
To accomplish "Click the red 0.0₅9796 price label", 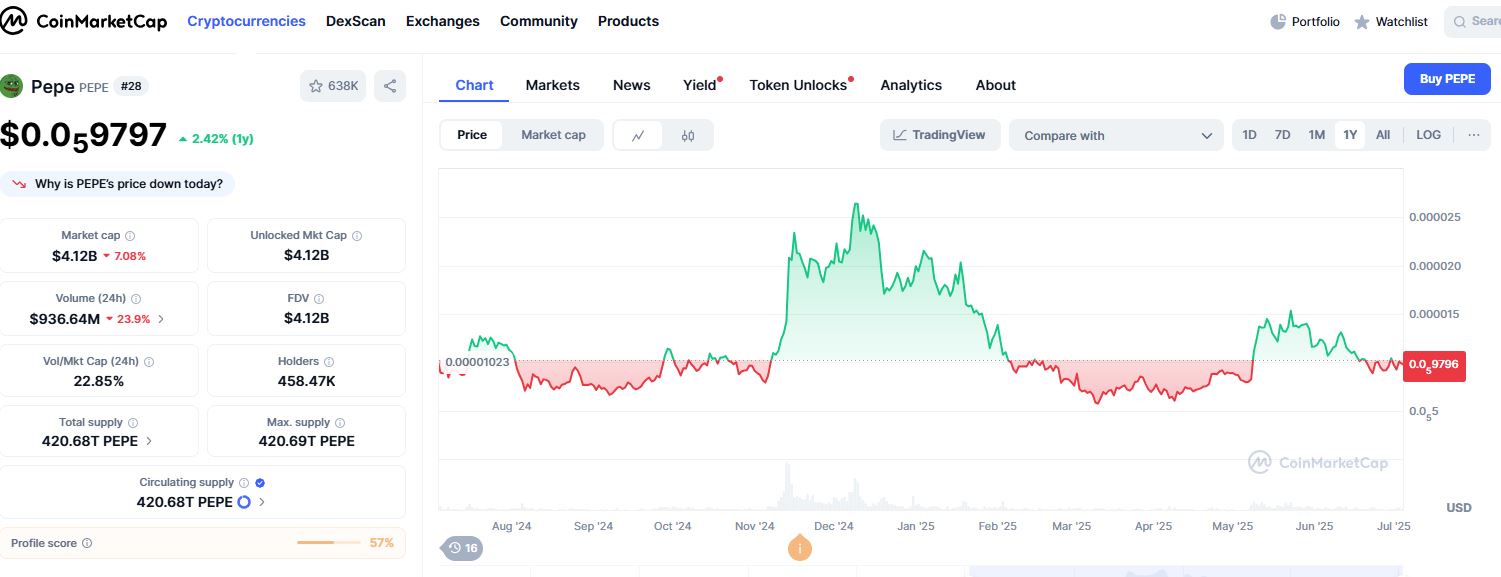I will (x=1435, y=364).
